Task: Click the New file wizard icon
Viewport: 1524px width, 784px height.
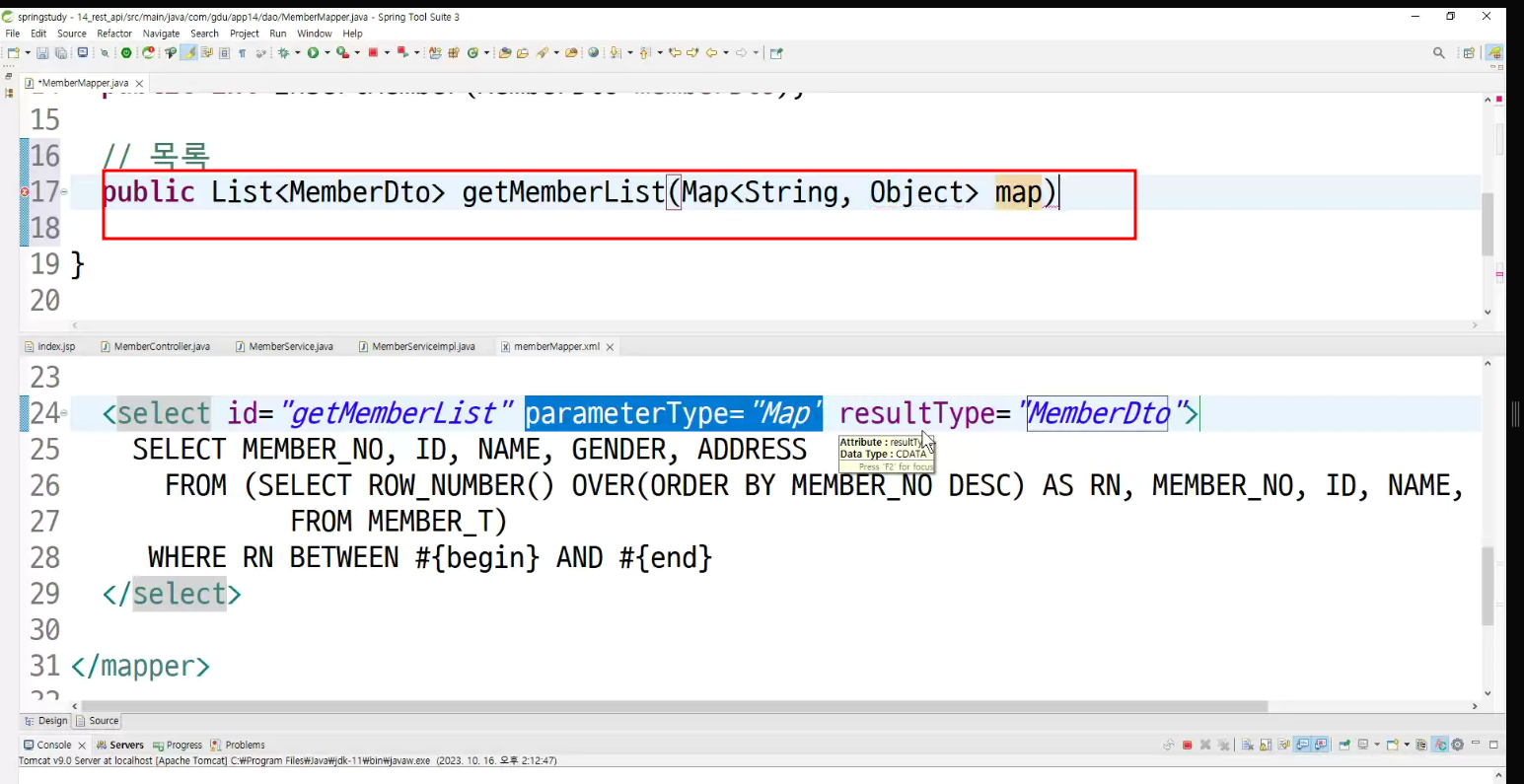Action: coord(13,53)
